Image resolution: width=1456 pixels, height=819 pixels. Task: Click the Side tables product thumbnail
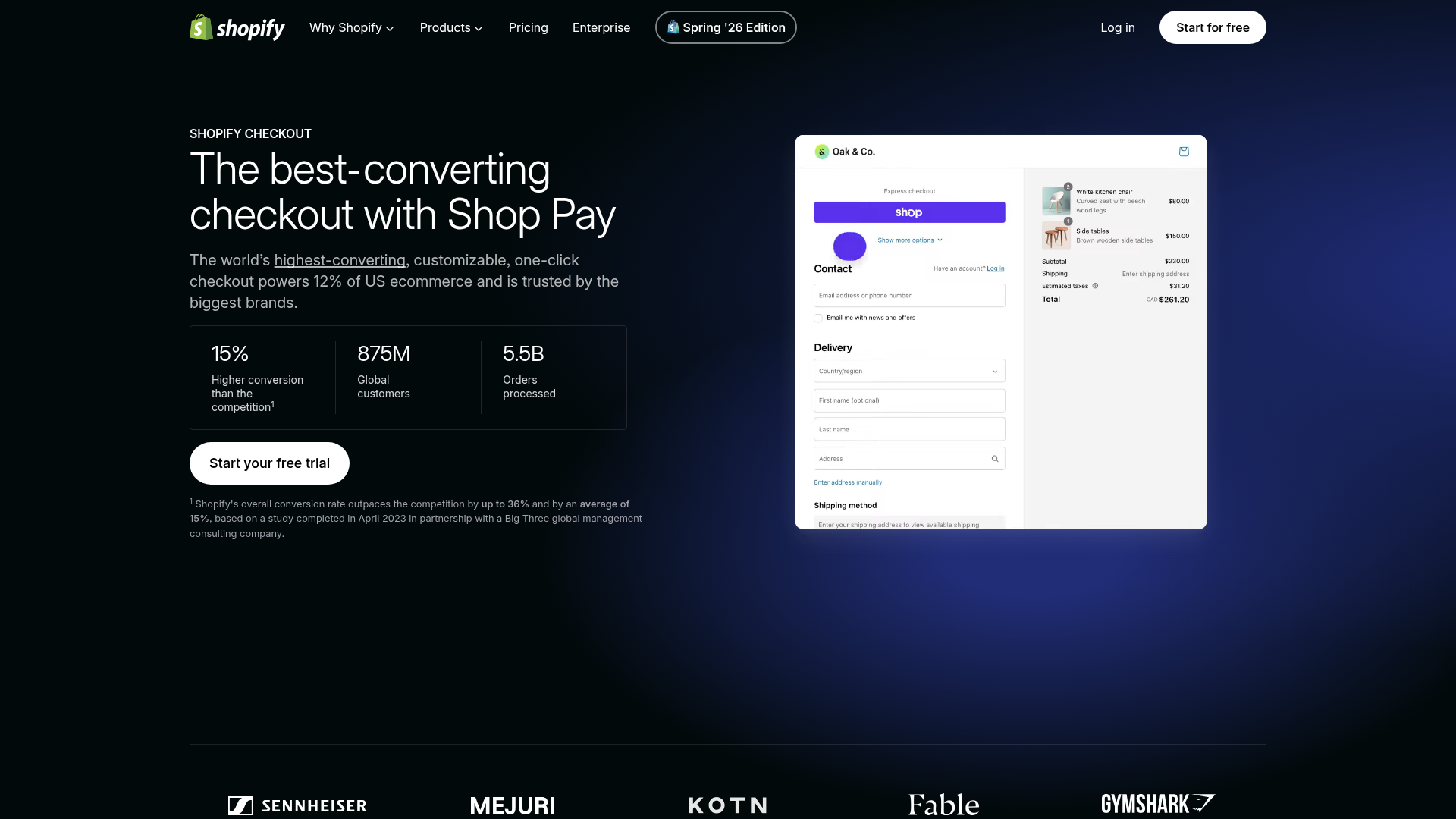click(x=1056, y=236)
